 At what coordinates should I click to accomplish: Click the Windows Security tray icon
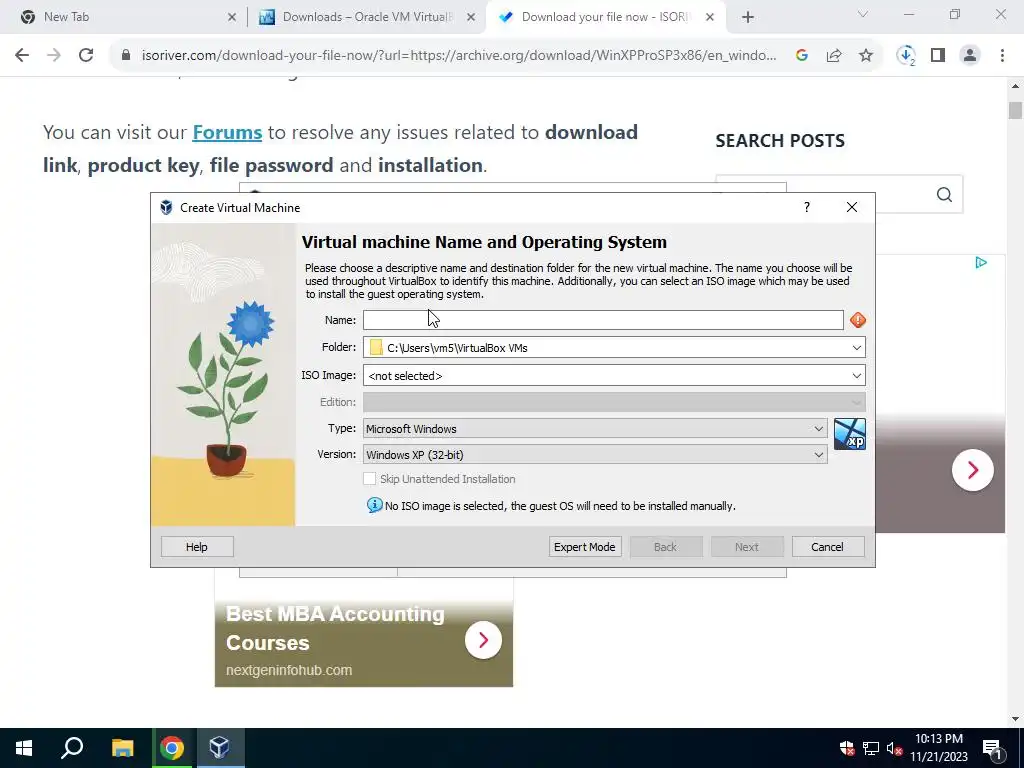point(847,748)
